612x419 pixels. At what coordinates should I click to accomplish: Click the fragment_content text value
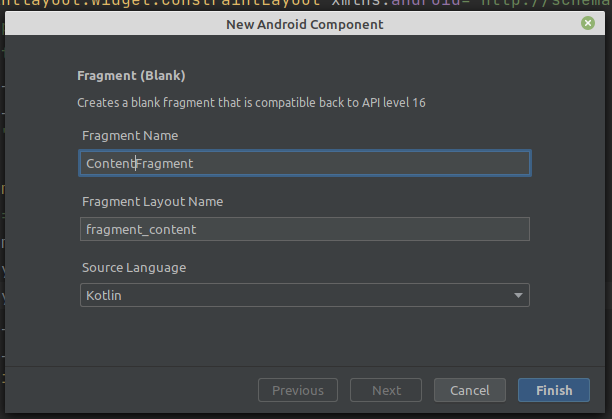pos(141,229)
